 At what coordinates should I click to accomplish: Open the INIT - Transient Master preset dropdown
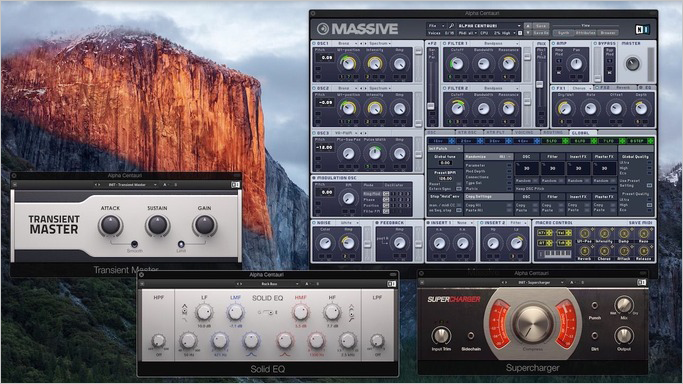(129, 185)
